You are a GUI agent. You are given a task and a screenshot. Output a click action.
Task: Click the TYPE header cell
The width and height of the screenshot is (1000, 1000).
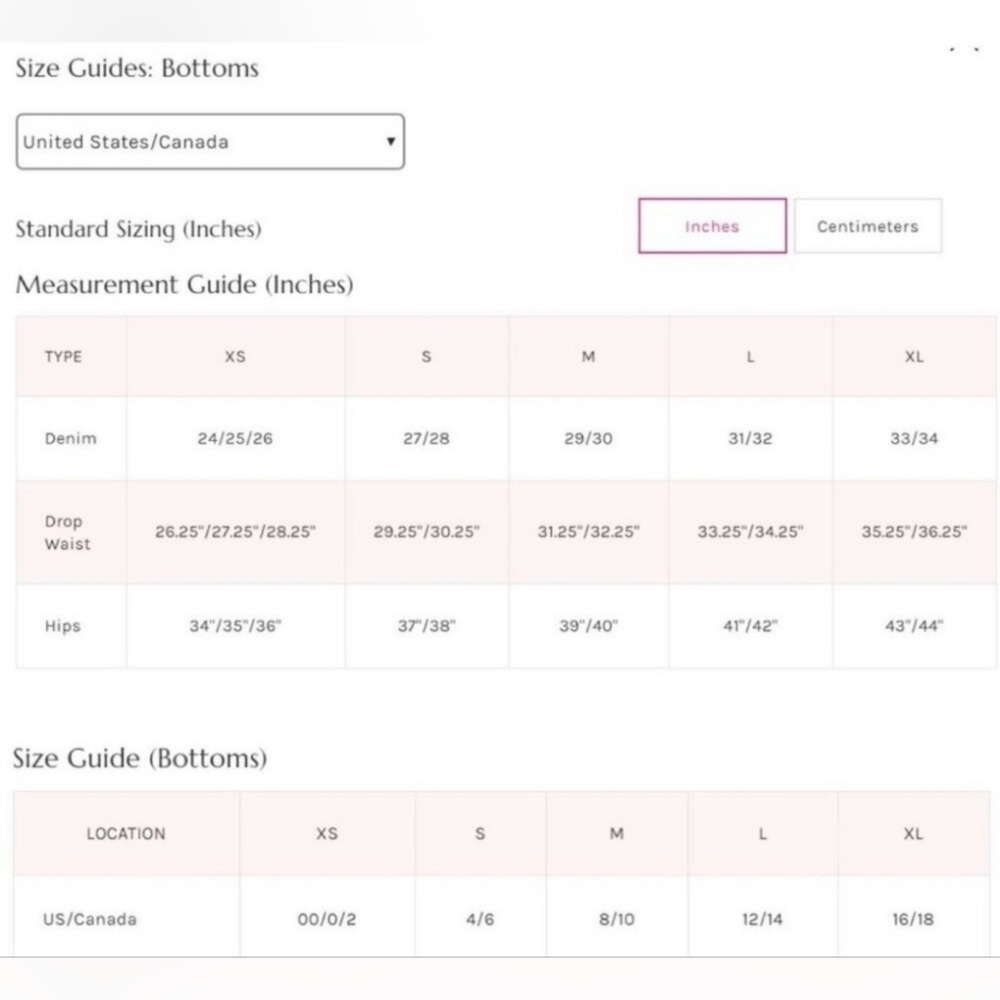click(63, 357)
